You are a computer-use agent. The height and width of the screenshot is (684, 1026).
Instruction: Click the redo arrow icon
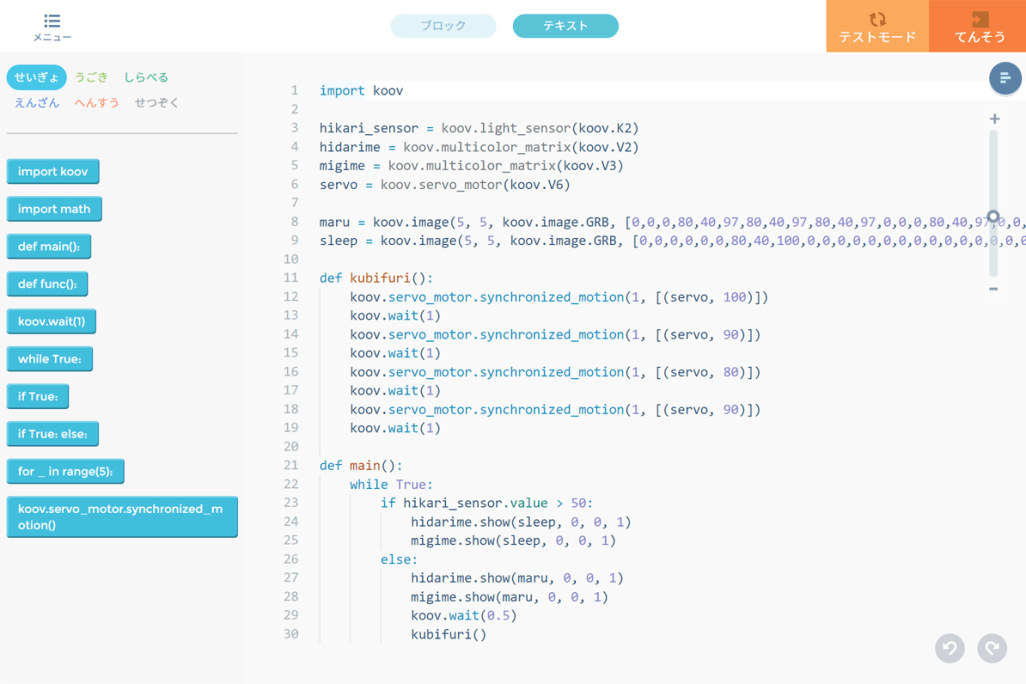(x=992, y=648)
